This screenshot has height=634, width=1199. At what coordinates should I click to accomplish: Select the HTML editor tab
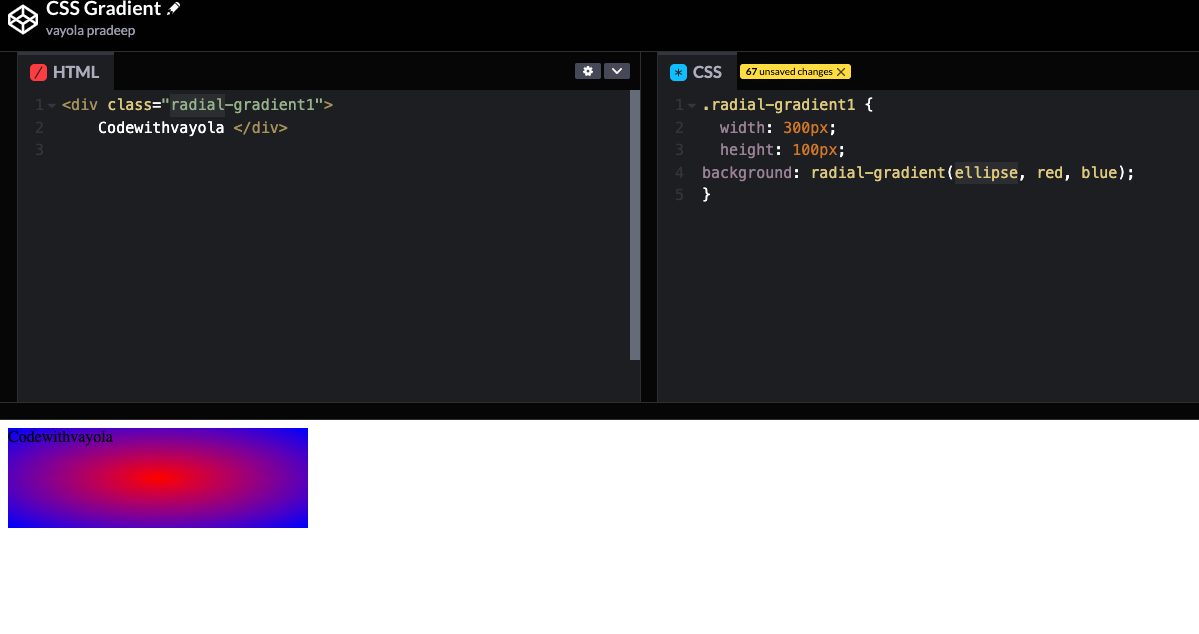(x=66, y=72)
